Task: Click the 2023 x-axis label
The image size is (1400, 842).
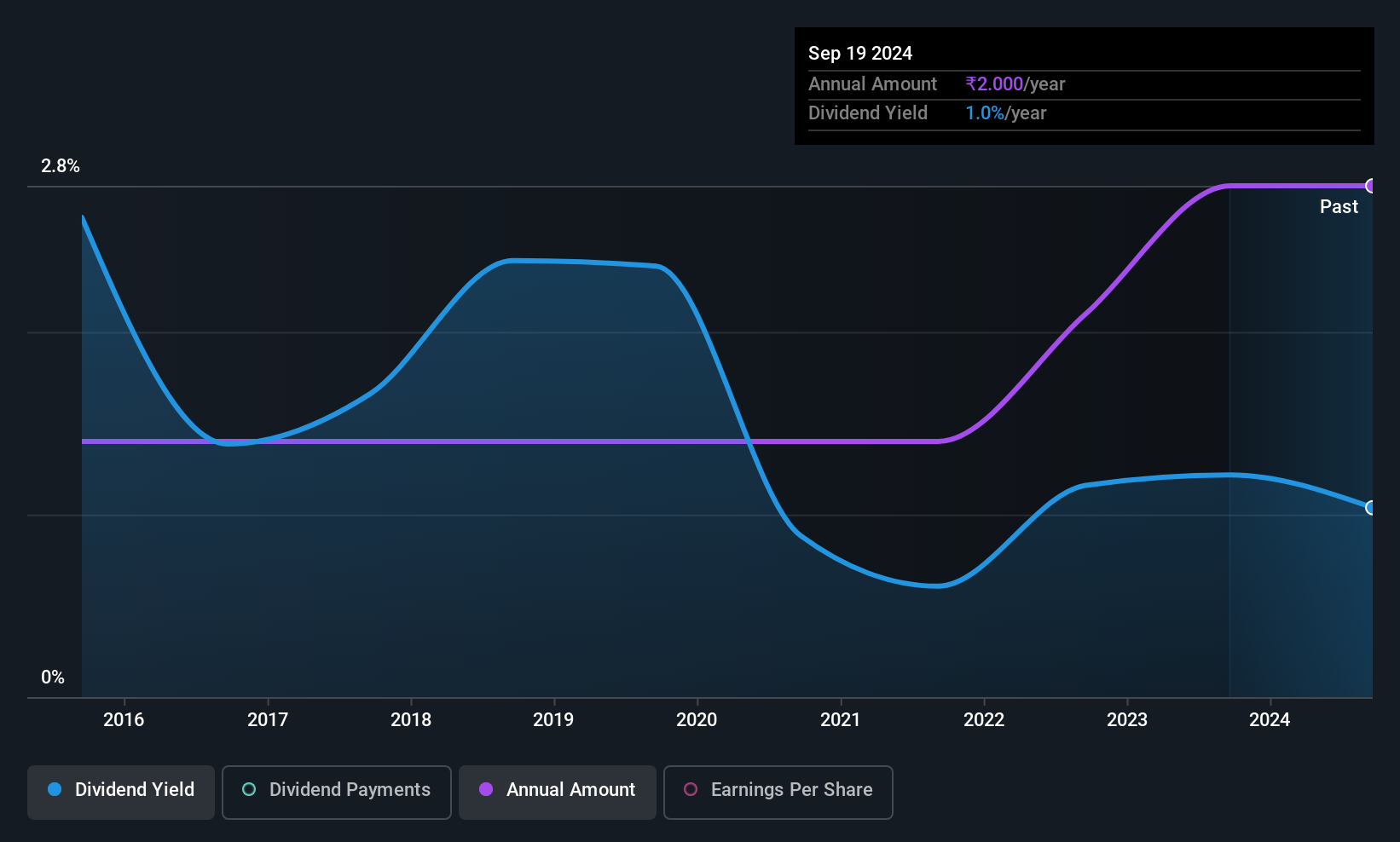Action: tap(1127, 720)
